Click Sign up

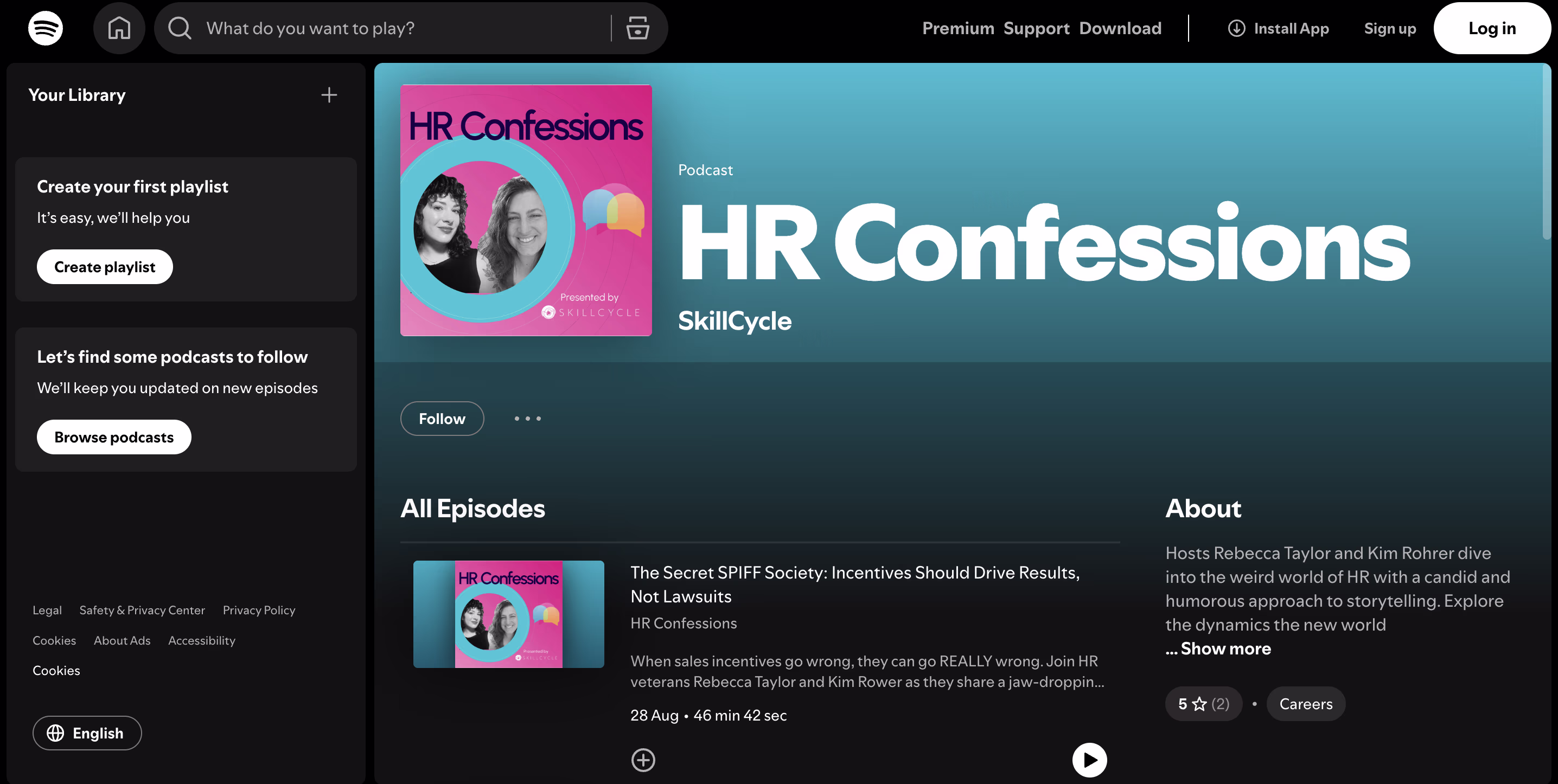pyautogui.click(x=1390, y=28)
